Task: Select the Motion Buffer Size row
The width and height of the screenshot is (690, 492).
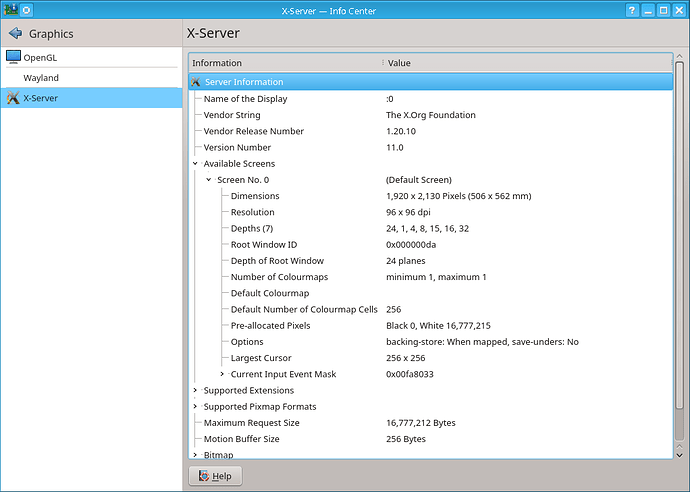Action: (x=431, y=439)
